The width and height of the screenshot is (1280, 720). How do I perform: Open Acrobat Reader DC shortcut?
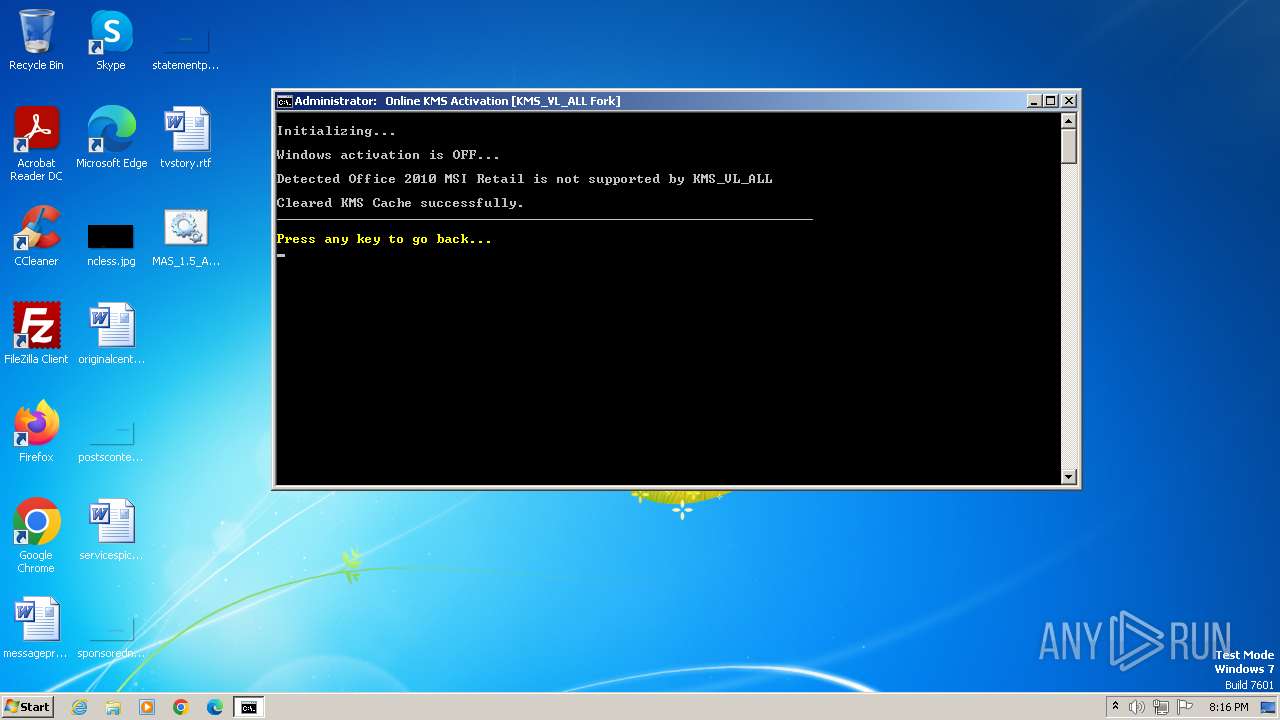(x=36, y=143)
